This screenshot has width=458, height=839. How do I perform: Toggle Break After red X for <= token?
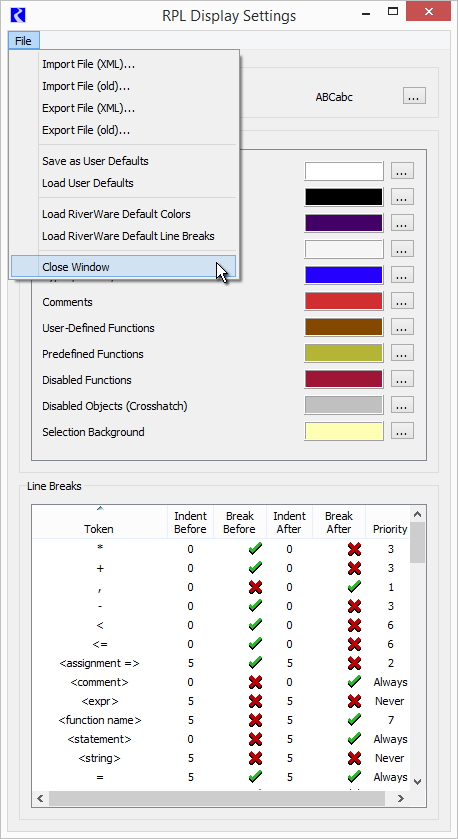[354, 644]
